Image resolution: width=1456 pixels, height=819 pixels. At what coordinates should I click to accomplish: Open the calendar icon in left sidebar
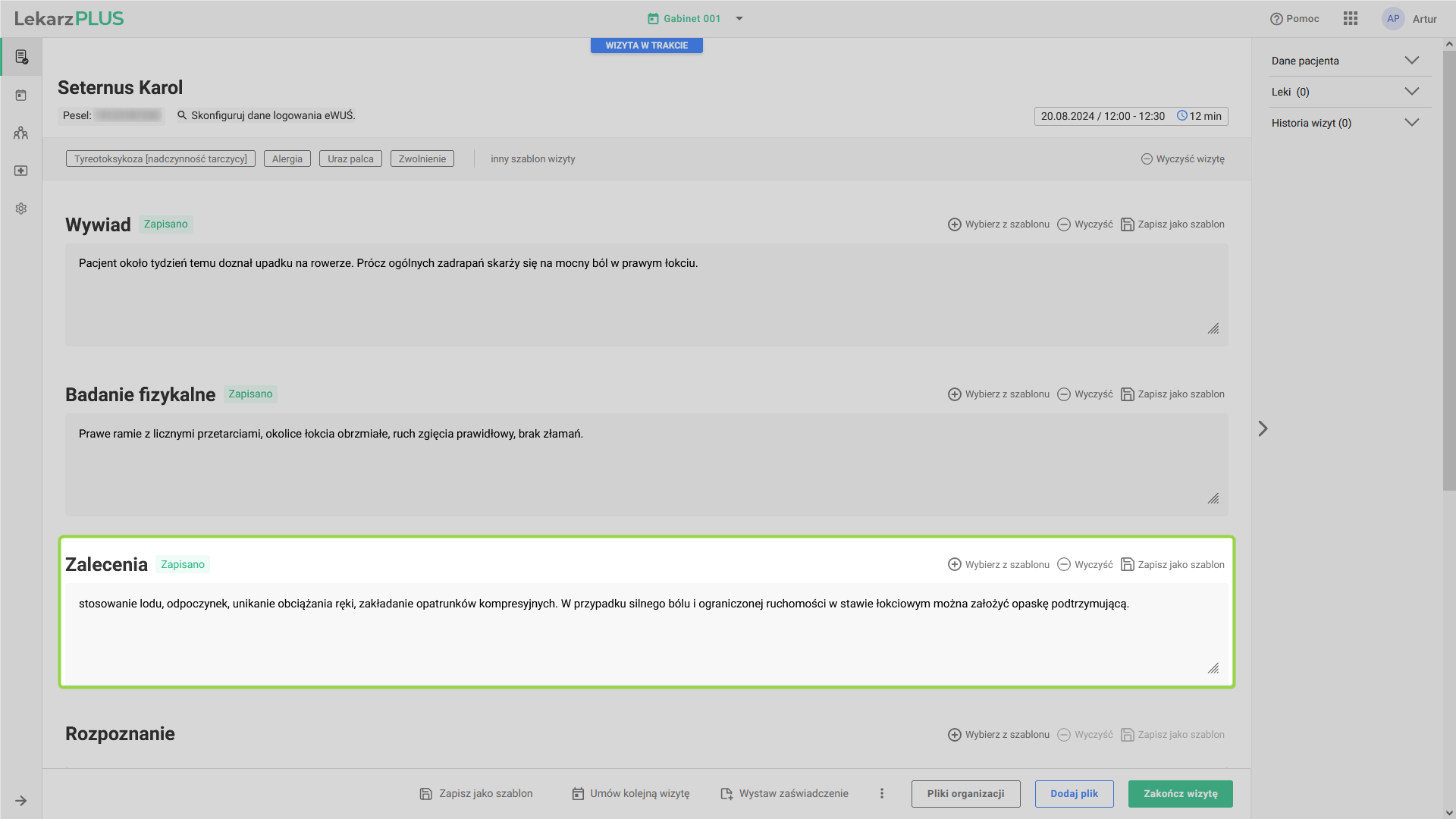coord(21,96)
